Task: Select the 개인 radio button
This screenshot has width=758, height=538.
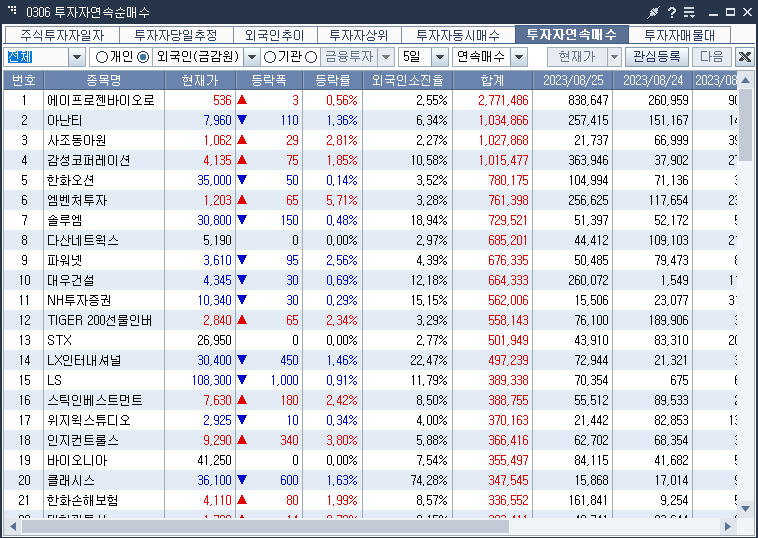Action: coord(102,57)
